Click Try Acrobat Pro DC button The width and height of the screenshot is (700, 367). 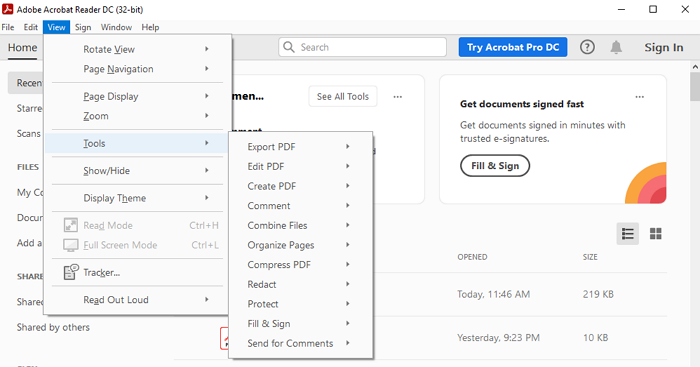[x=513, y=47]
